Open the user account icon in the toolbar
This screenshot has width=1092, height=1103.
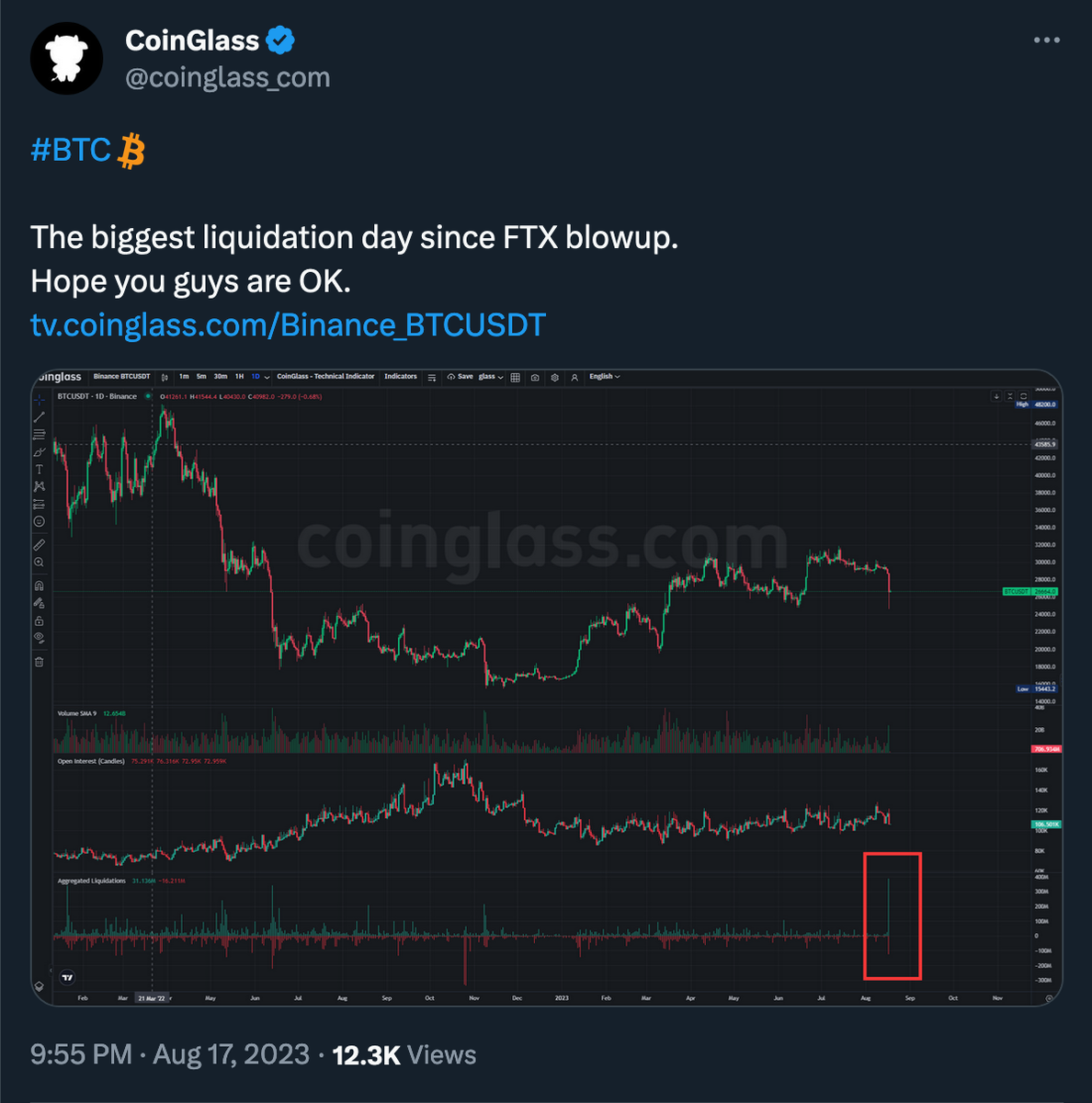(574, 377)
